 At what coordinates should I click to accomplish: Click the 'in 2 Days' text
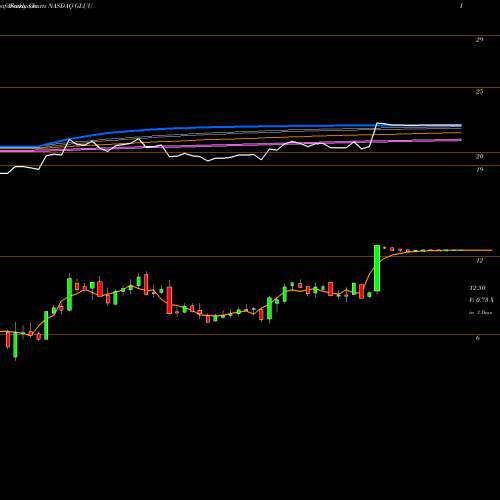[x=480, y=313]
